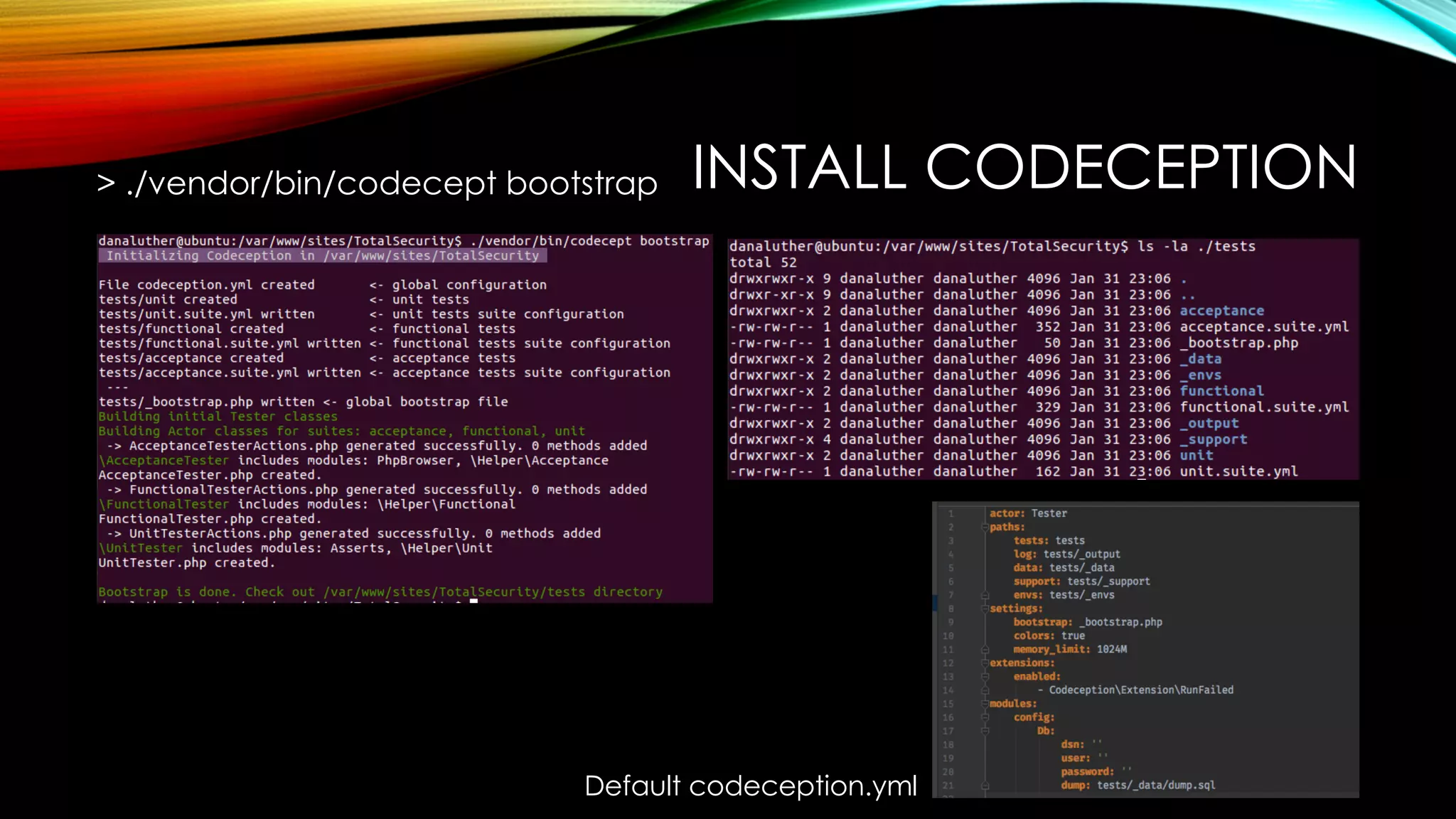Collapse the 'config:' fold marker in YAML editor
The width and height of the screenshot is (1456, 819).
pos(985,717)
